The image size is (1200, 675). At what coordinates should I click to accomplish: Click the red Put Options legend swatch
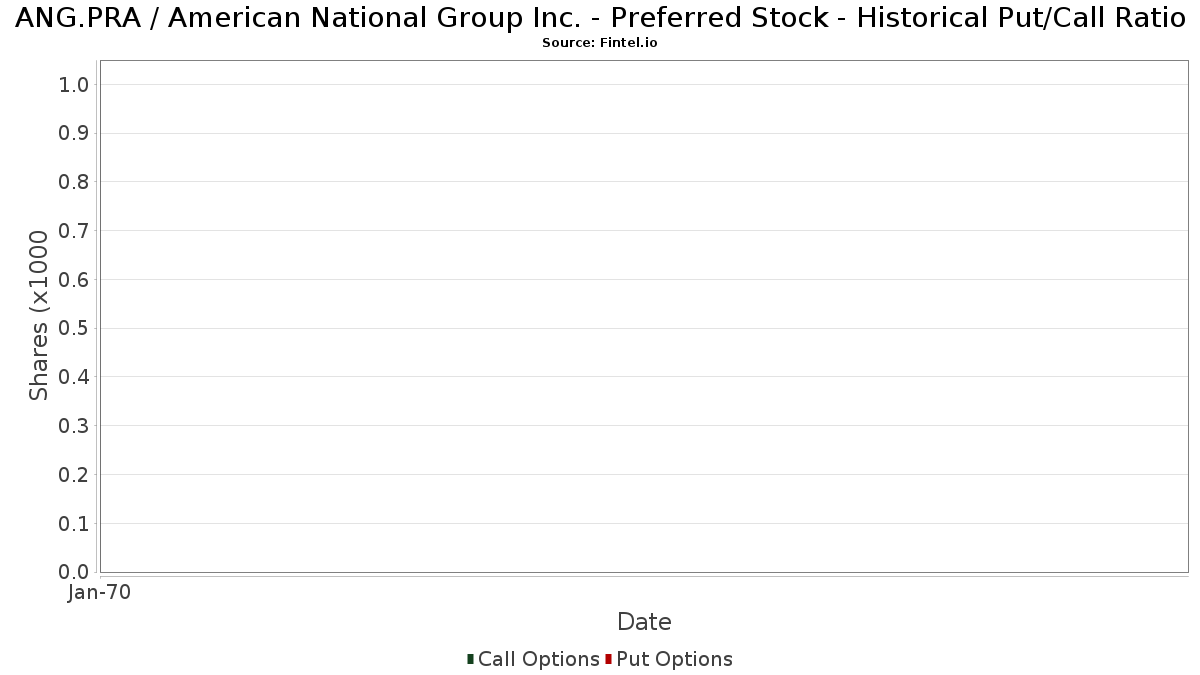[608, 659]
